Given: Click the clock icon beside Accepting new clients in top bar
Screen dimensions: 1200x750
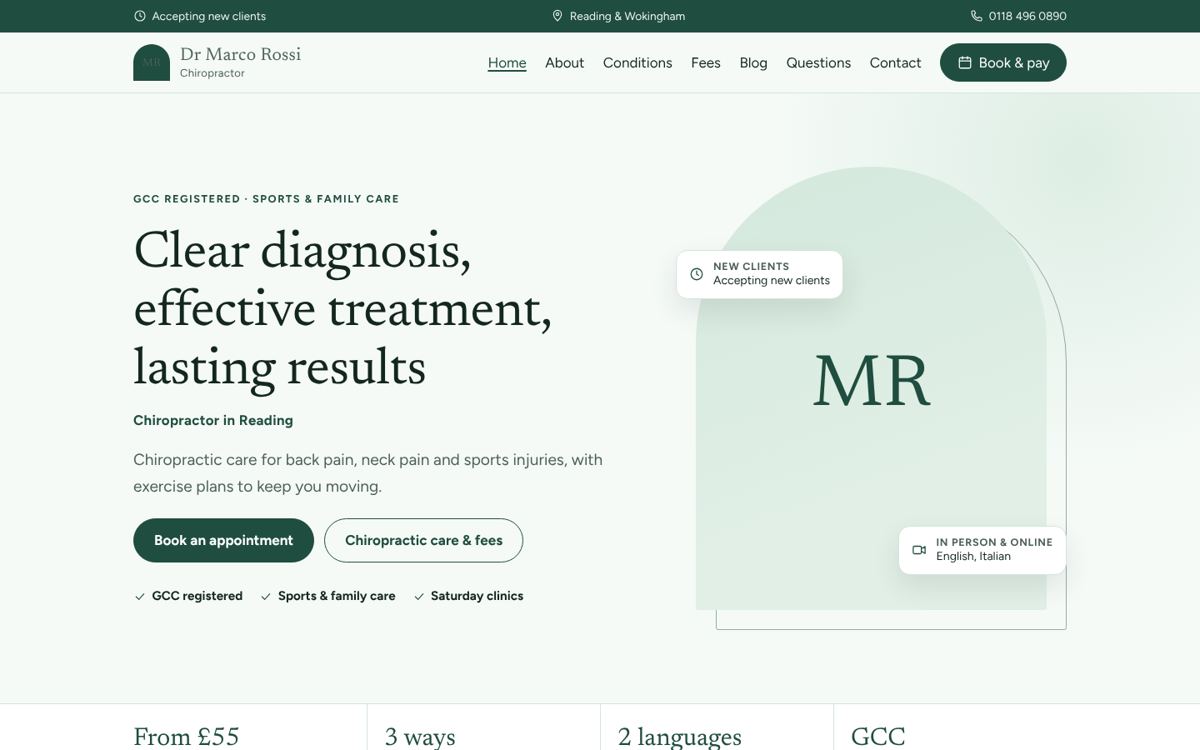Looking at the screenshot, I should pyautogui.click(x=140, y=16).
